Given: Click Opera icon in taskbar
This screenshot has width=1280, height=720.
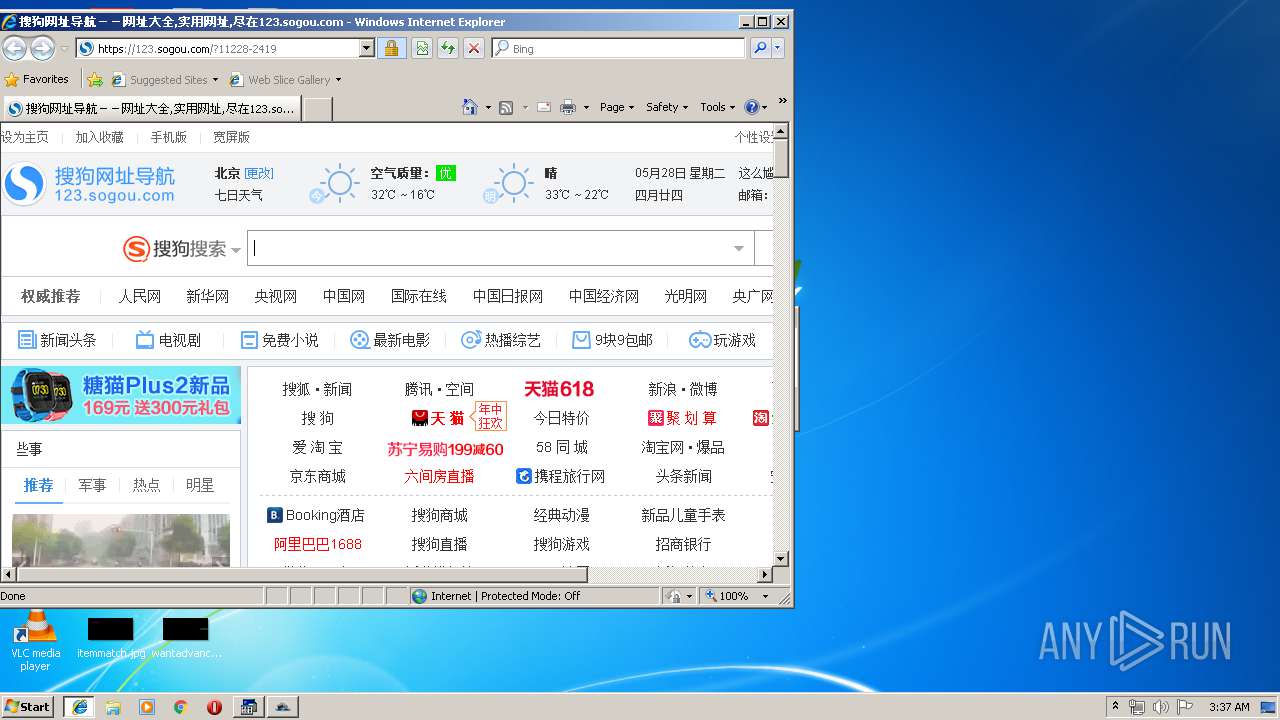Looking at the screenshot, I should point(214,707).
